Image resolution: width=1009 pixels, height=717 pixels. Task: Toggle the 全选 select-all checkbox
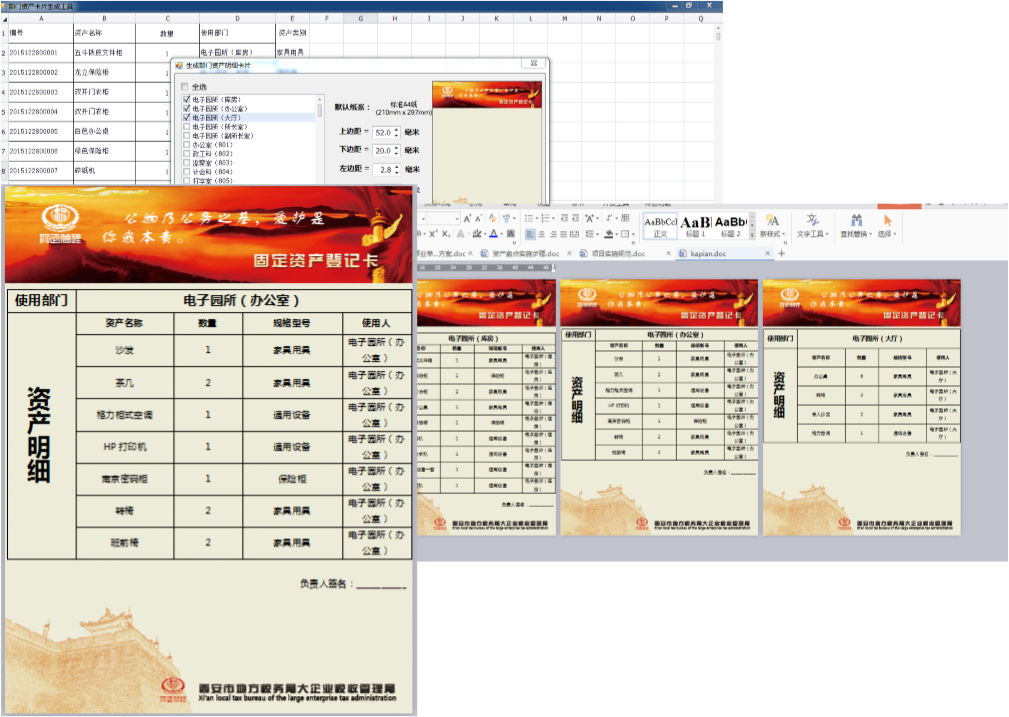click(x=184, y=87)
